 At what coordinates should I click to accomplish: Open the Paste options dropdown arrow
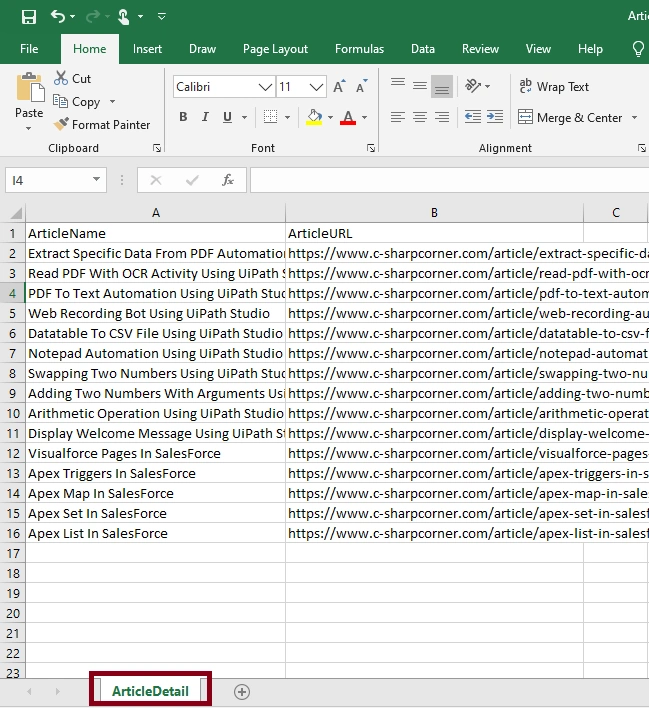pyautogui.click(x=28, y=129)
